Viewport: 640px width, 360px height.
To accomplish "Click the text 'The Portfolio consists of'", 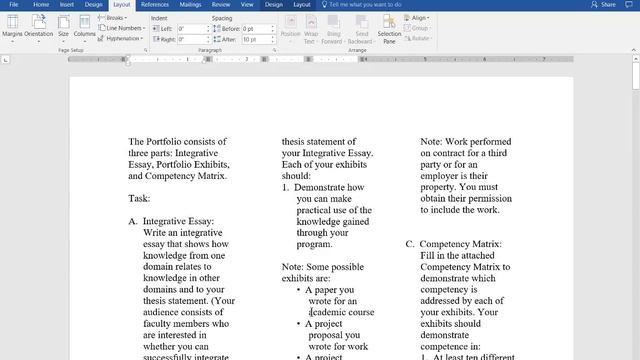I will coord(177,142).
